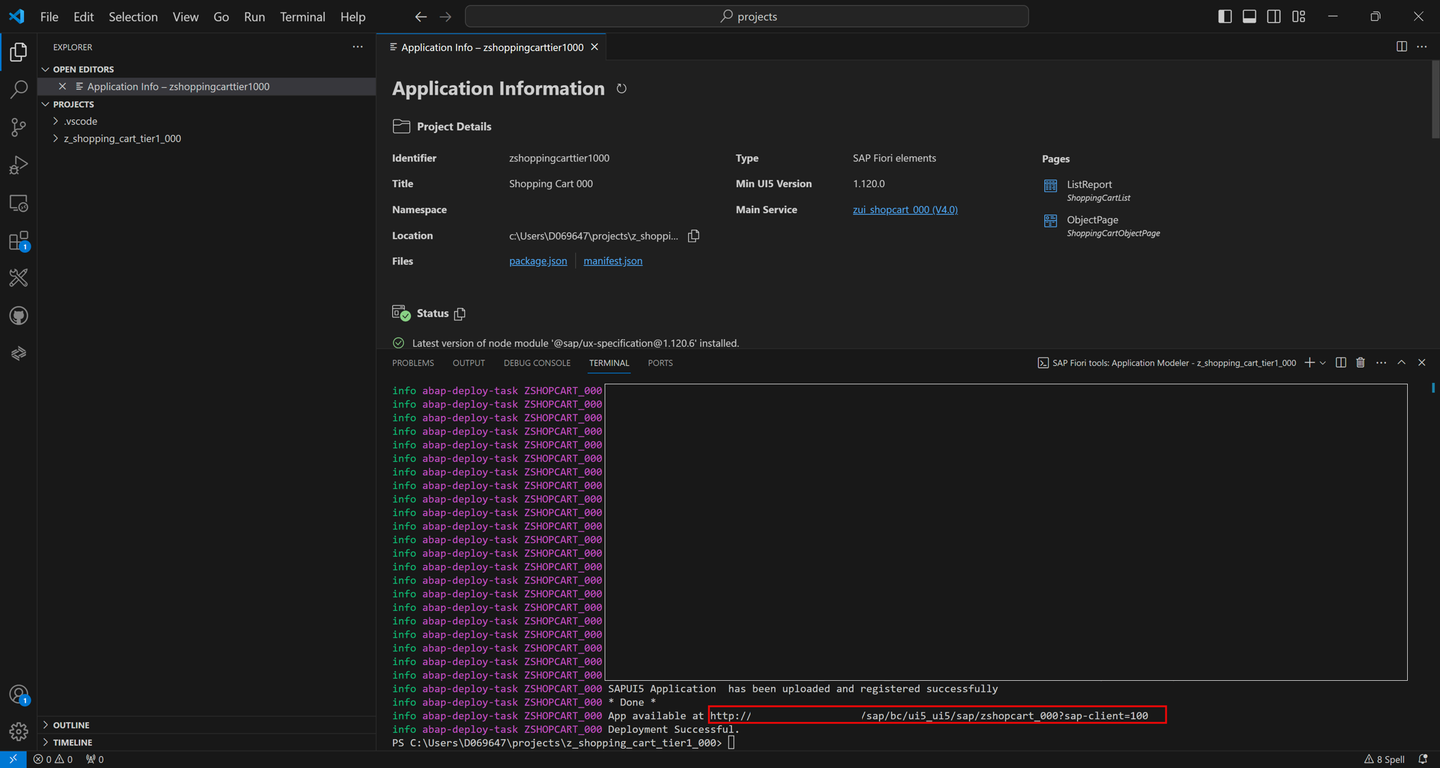Click the projects command center search box
Image resolution: width=1440 pixels, height=768 pixels.
pyautogui.click(x=747, y=17)
